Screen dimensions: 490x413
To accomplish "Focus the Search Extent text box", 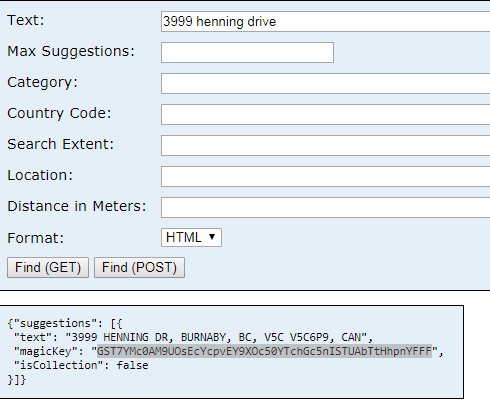I will coord(326,145).
